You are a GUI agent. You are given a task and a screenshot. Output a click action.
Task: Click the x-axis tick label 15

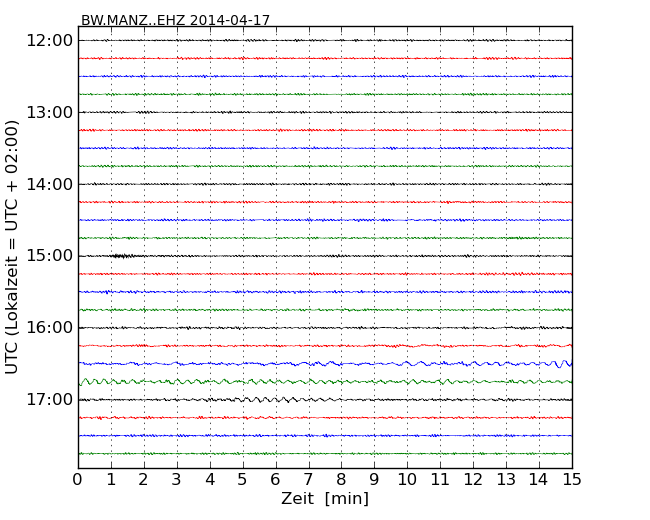(572, 480)
